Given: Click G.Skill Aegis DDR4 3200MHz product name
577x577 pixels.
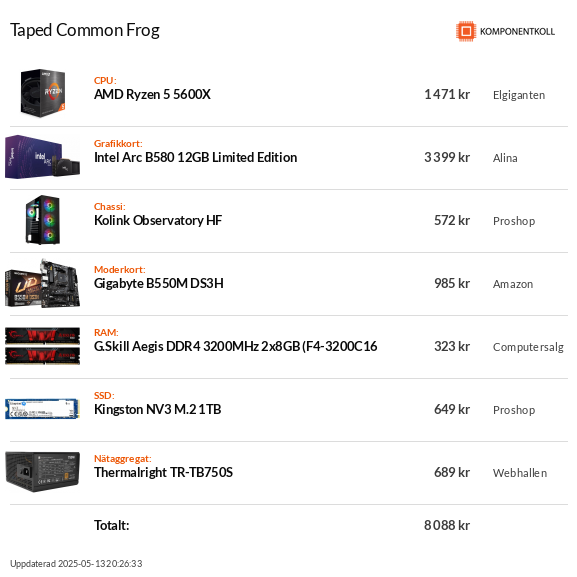Looking at the screenshot, I should pos(236,347).
